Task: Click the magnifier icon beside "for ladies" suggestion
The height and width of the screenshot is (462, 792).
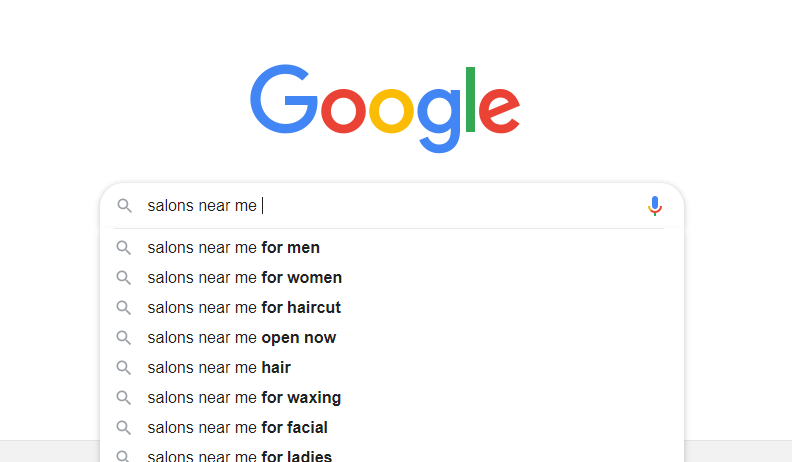Action: click(124, 456)
